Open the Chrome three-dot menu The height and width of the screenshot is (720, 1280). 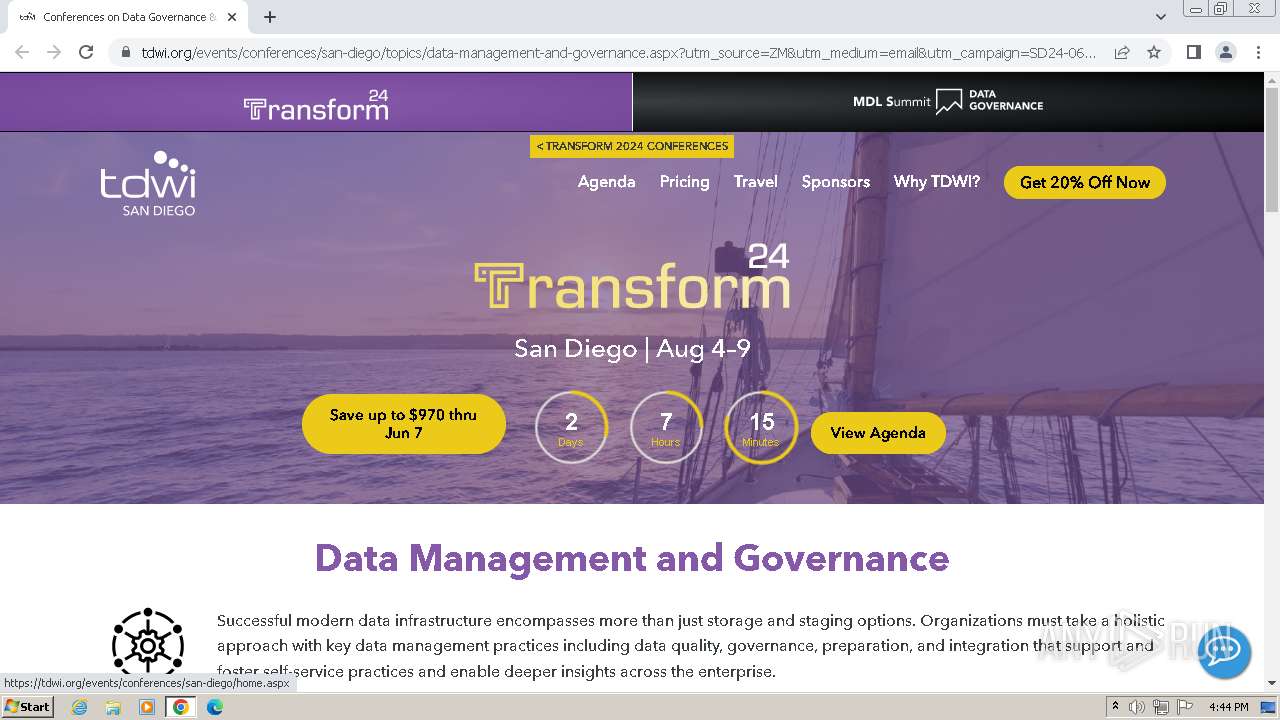pos(1257,52)
